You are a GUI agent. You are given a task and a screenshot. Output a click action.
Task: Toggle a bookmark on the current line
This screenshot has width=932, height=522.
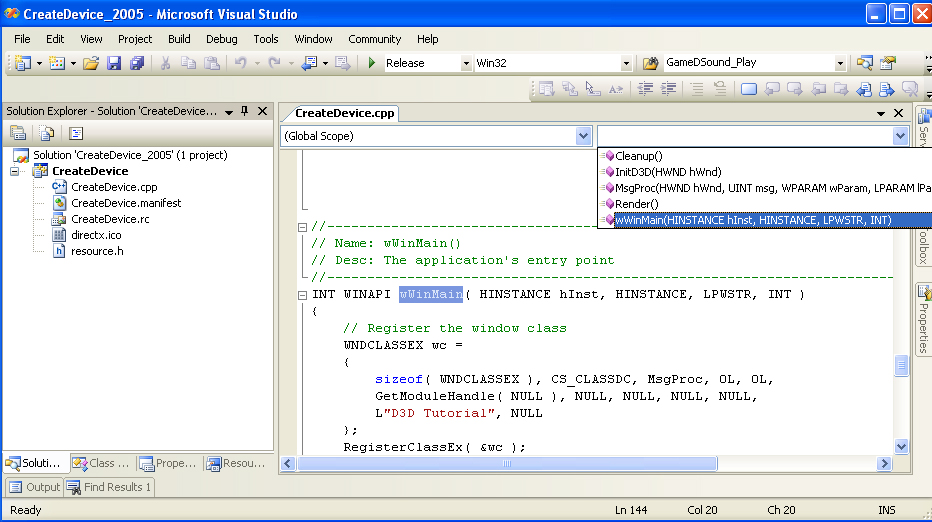click(x=749, y=89)
